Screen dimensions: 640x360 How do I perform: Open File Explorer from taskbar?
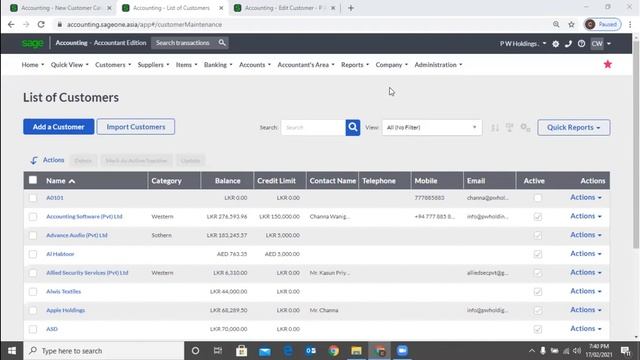tap(356, 351)
